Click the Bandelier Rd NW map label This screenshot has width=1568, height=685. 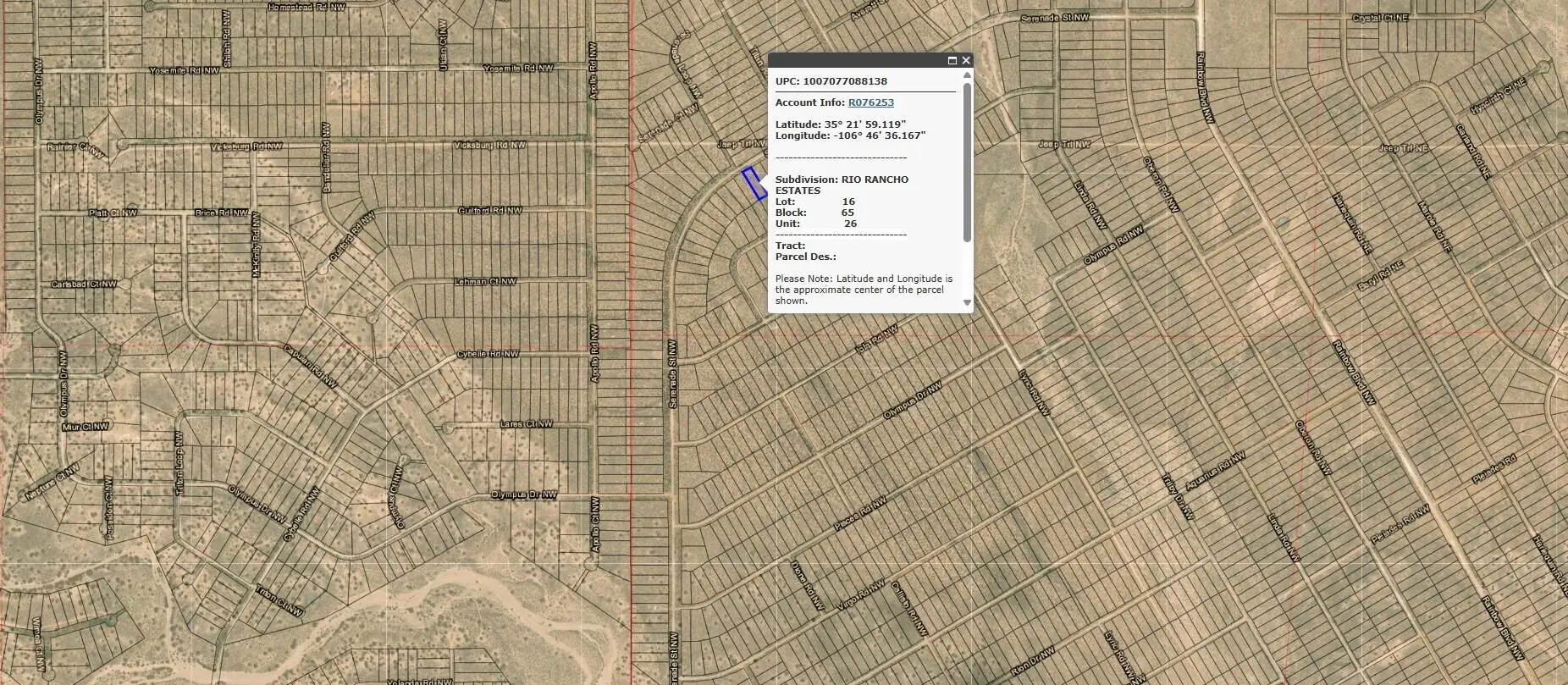[326, 157]
